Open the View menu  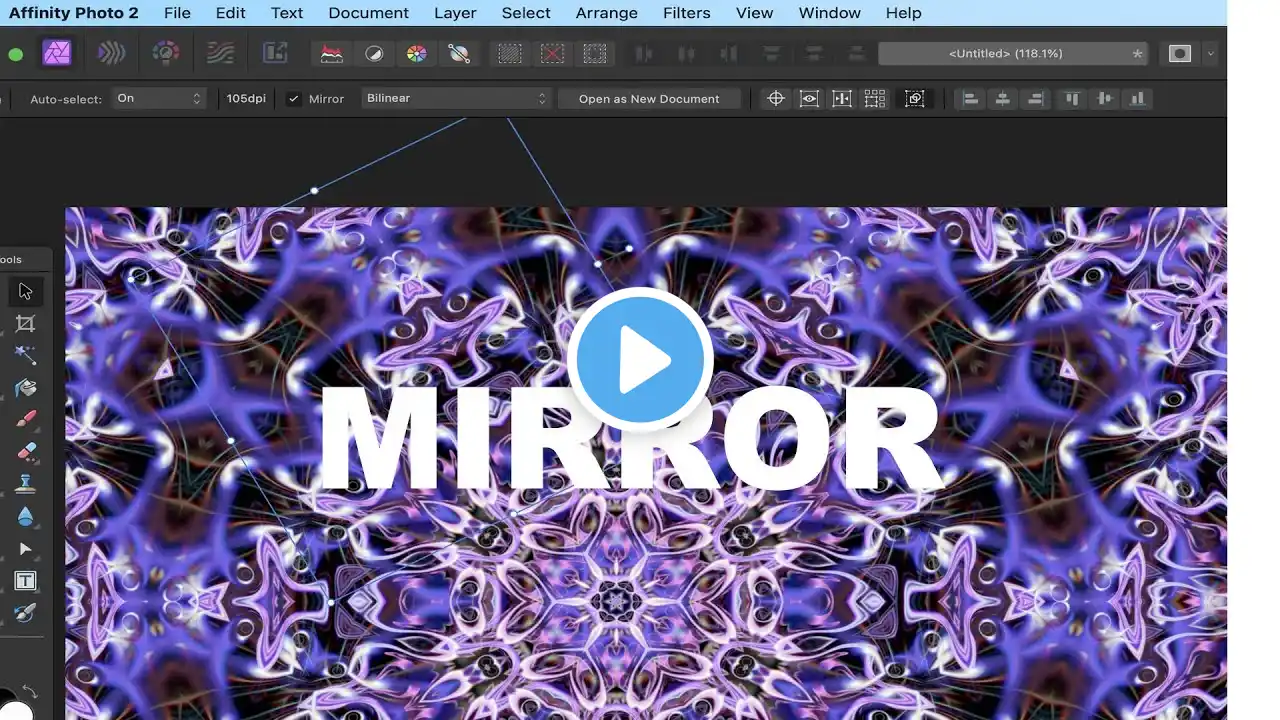click(755, 13)
